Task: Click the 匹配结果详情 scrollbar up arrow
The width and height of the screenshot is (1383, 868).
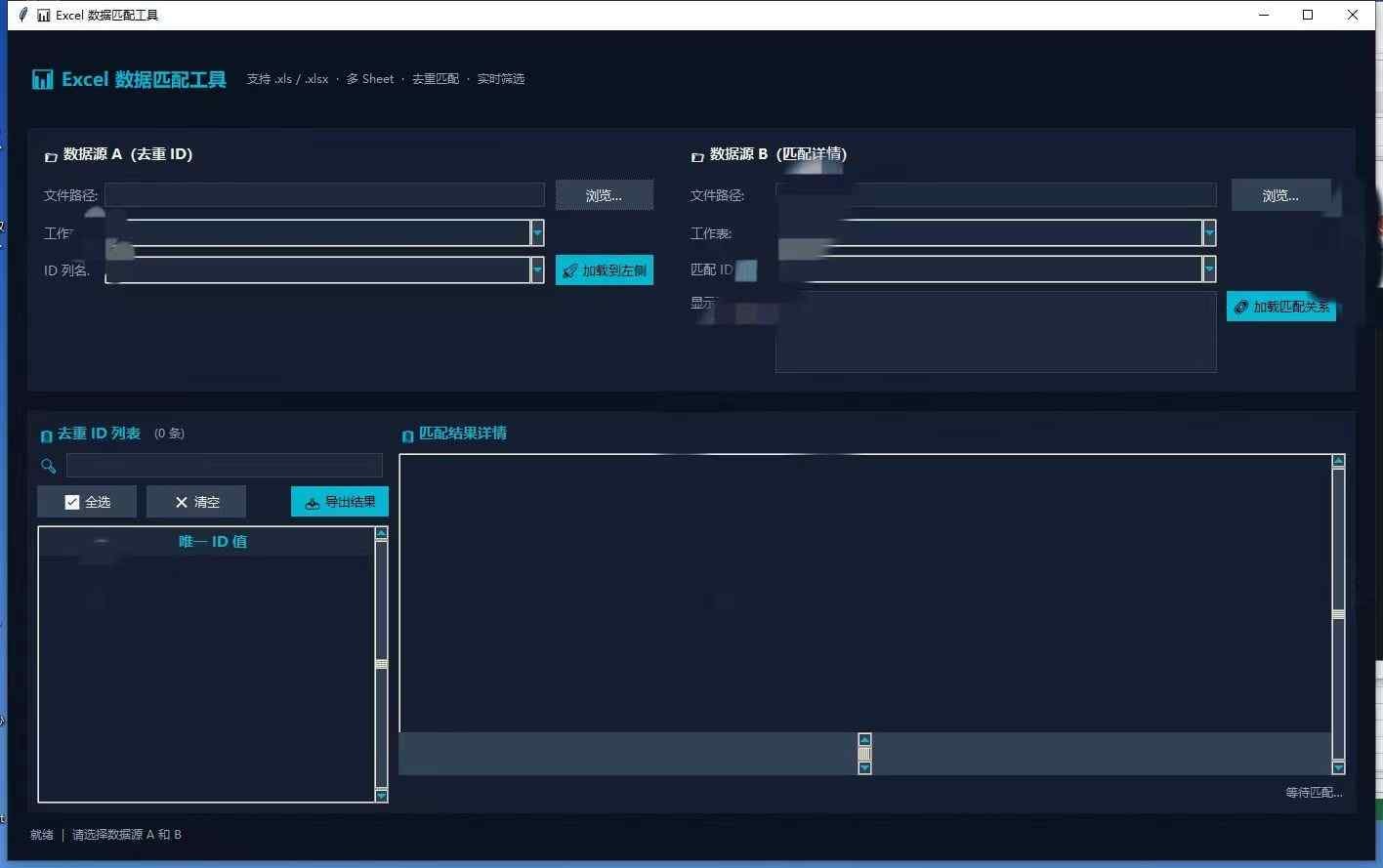Action: coord(1338,461)
